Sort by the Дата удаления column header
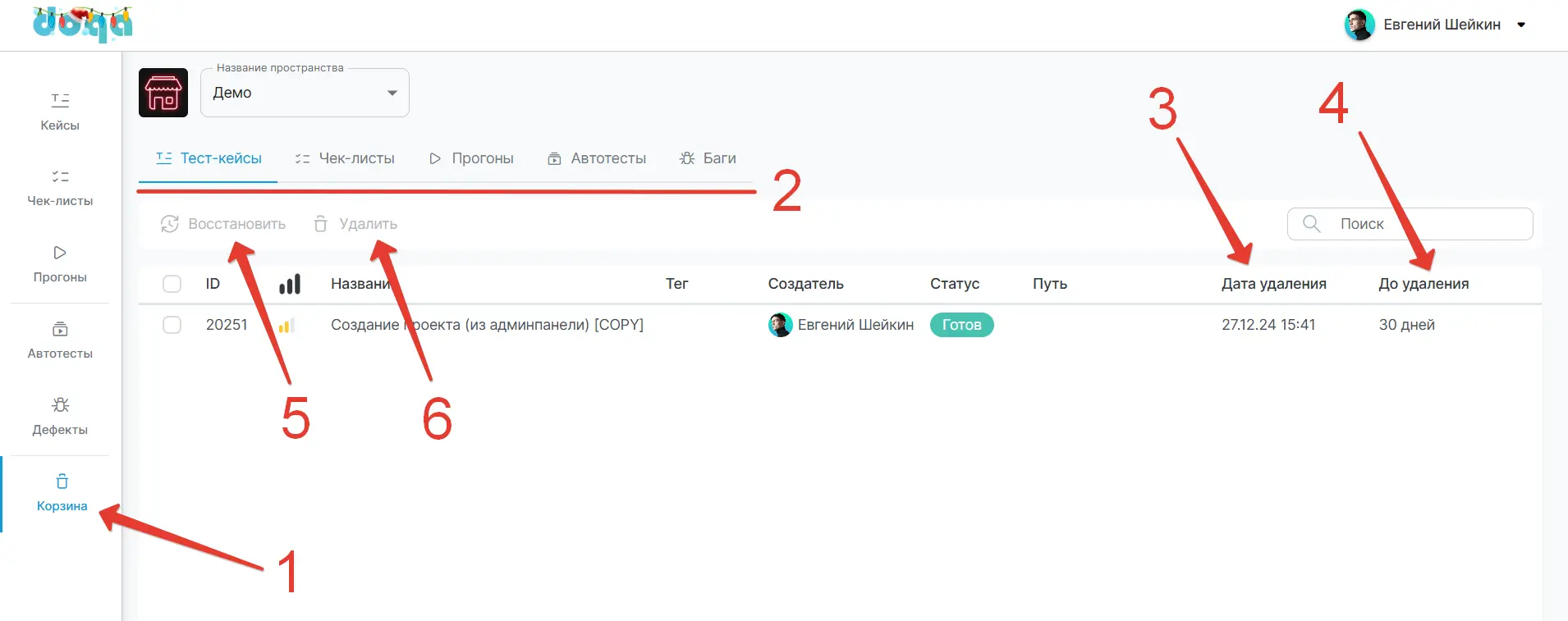Screen dimensions: 1568x621 (1273, 284)
